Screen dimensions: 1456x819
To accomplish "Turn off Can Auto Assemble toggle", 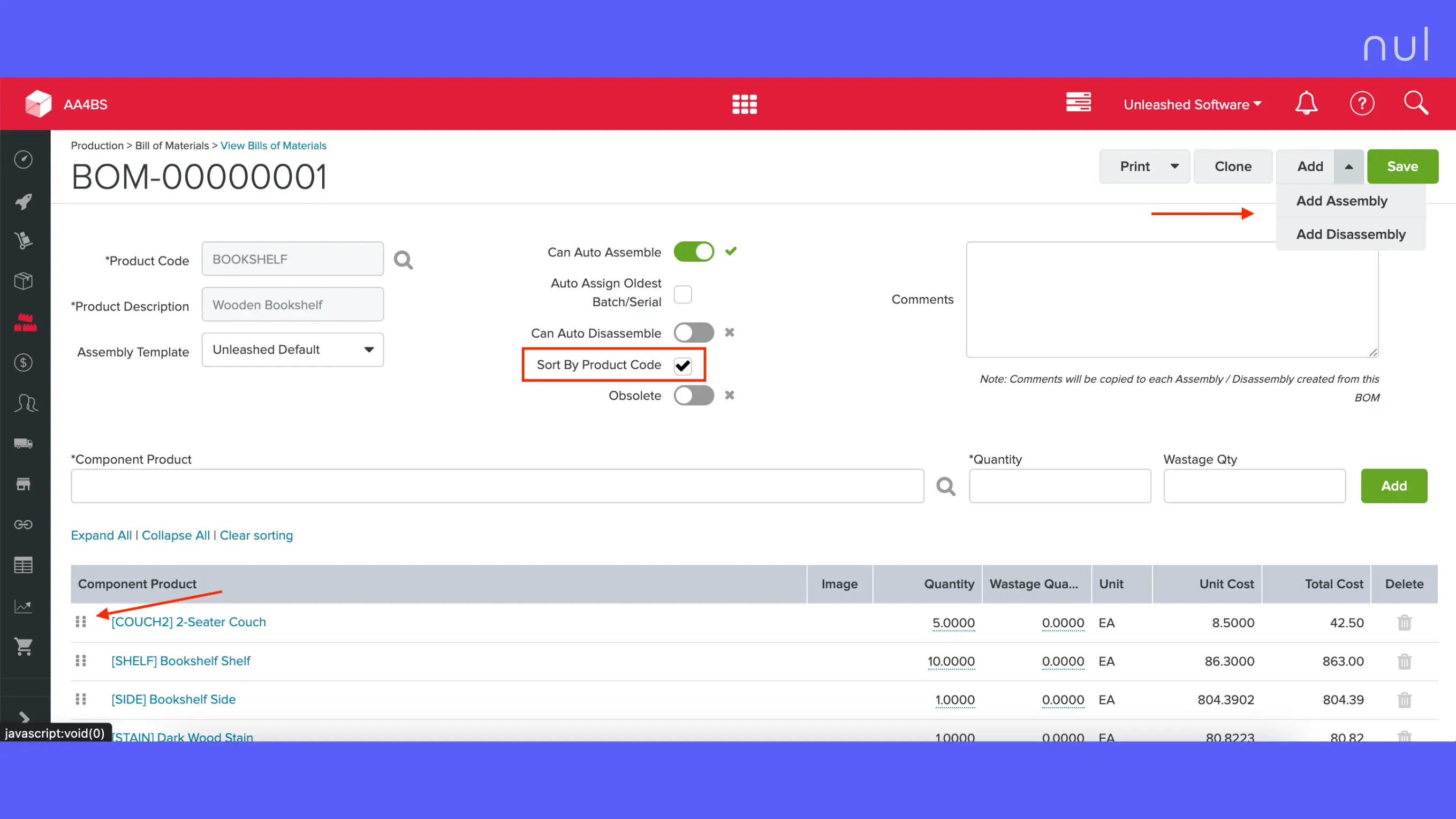I will pos(694,252).
